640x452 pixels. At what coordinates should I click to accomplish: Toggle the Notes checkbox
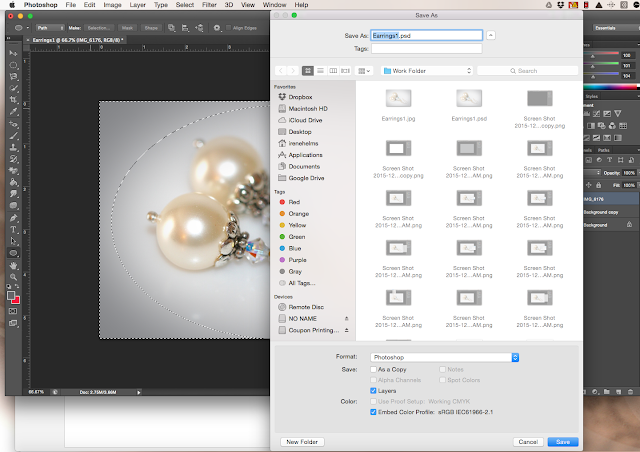[442, 369]
